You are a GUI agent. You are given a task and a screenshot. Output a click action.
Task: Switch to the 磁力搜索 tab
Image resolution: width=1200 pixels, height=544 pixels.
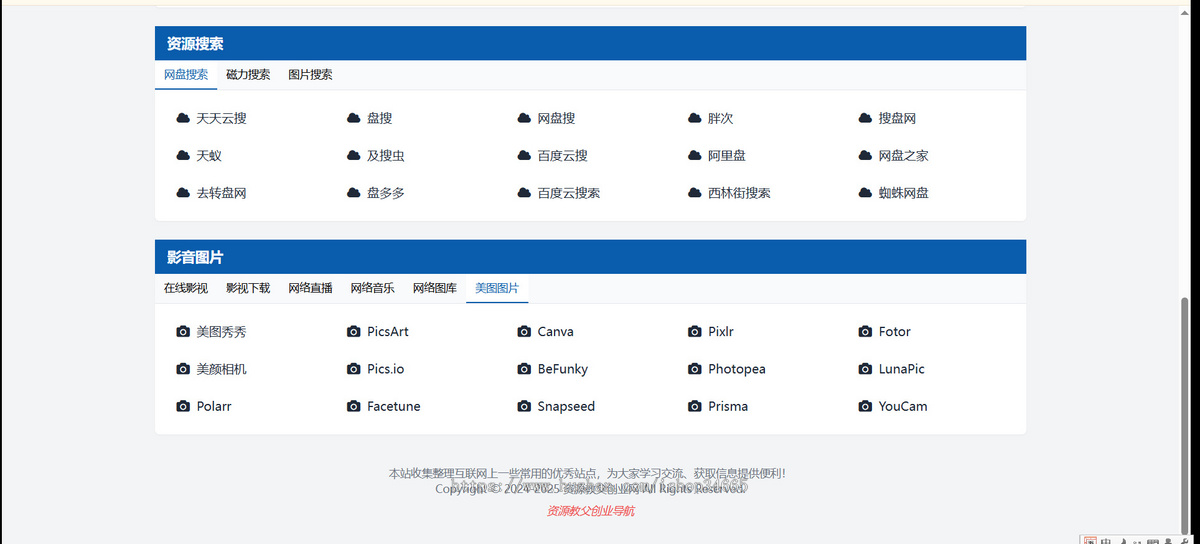click(x=248, y=75)
